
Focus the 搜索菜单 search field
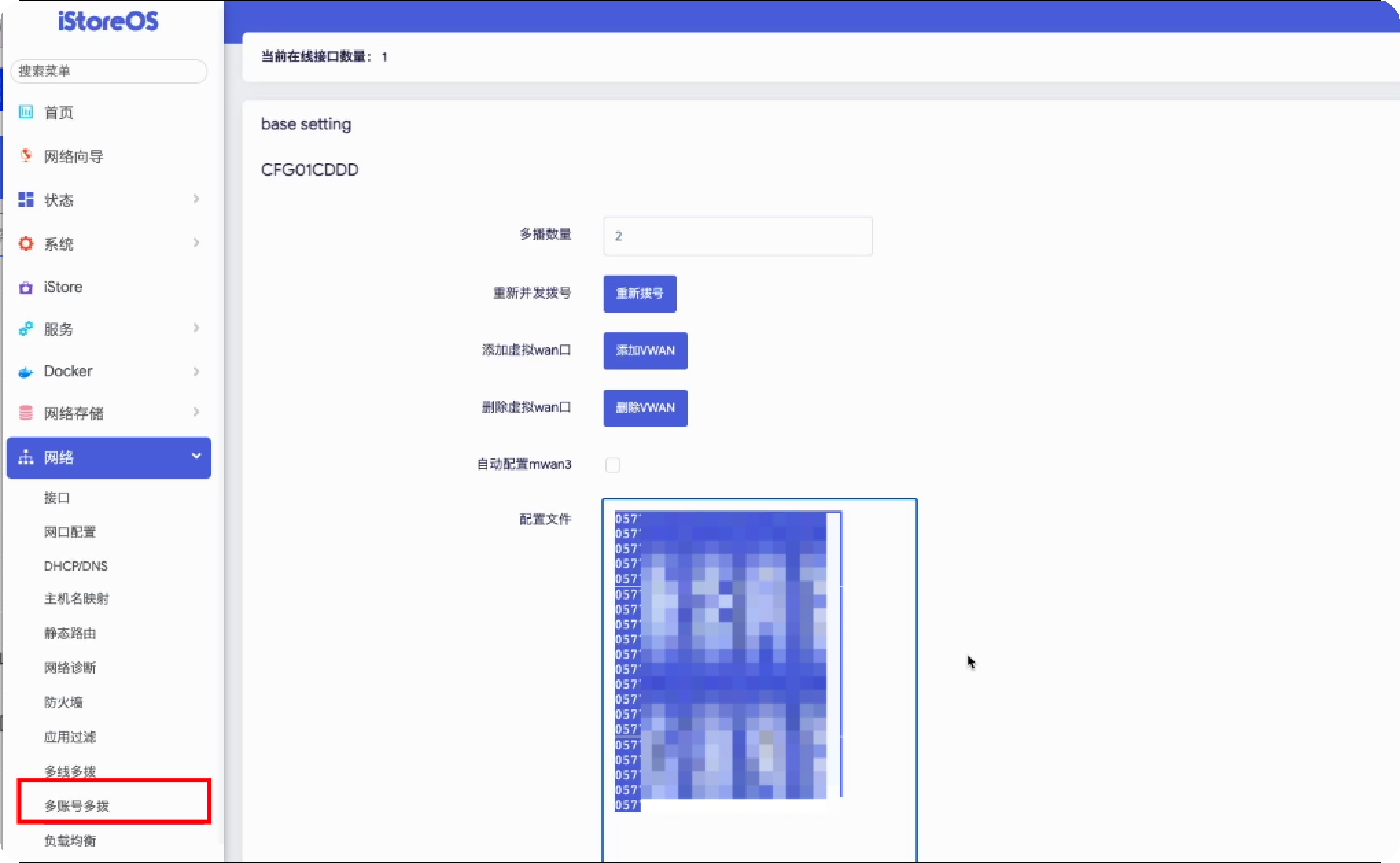pos(108,71)
